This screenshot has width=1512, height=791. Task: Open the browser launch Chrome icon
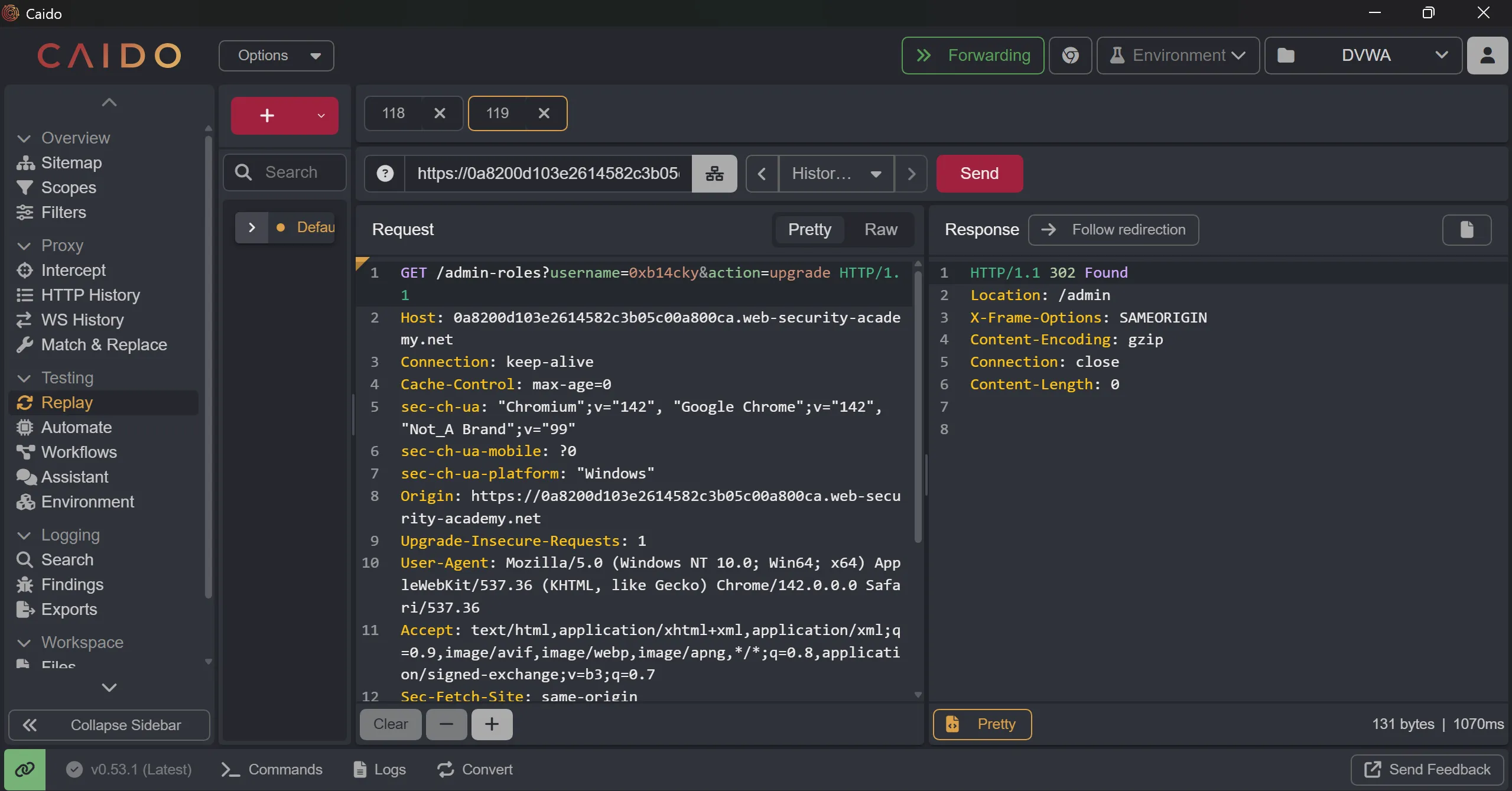point(1070,56)
